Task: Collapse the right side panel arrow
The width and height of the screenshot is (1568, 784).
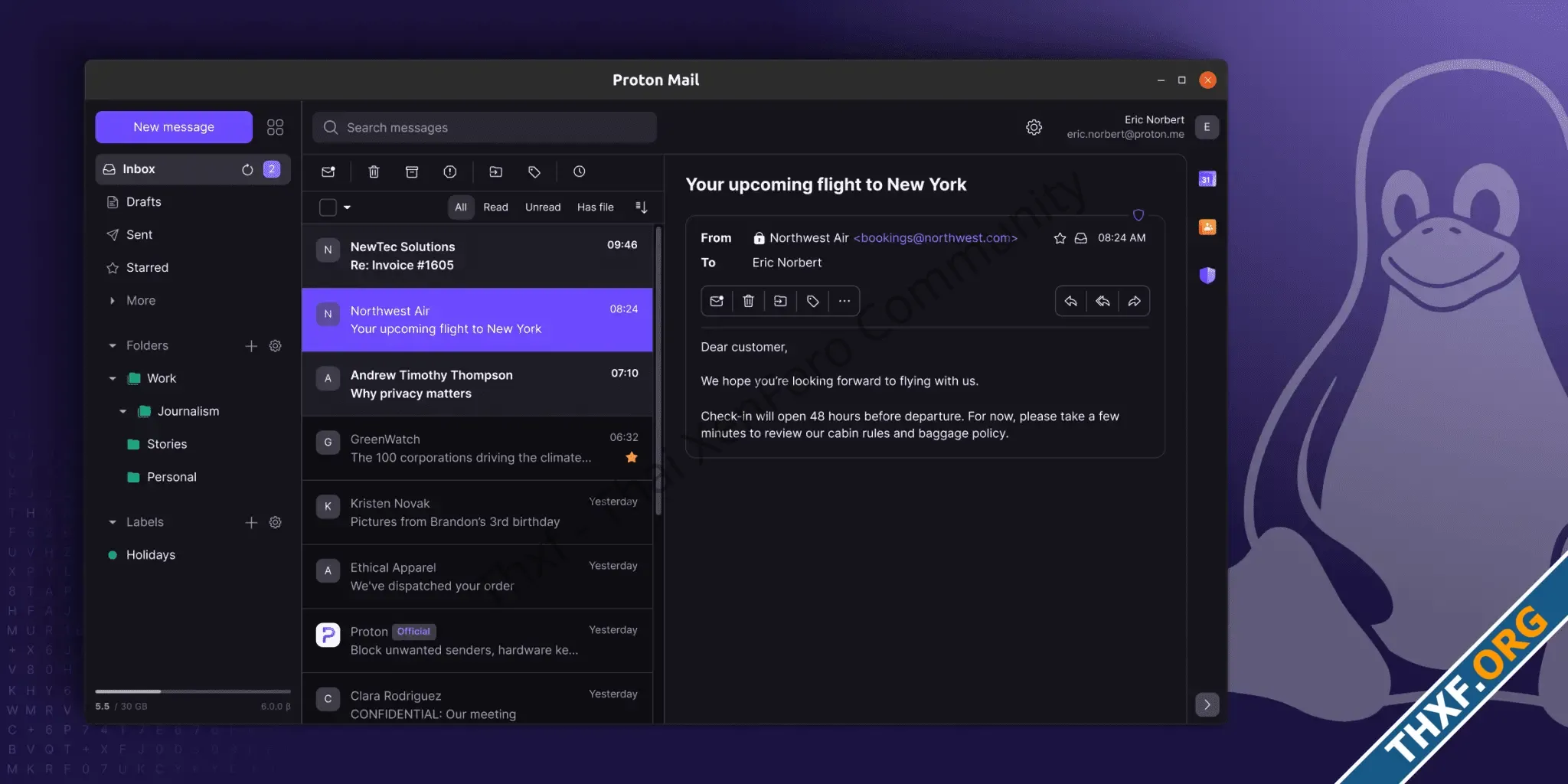Action: (1207, 704)
